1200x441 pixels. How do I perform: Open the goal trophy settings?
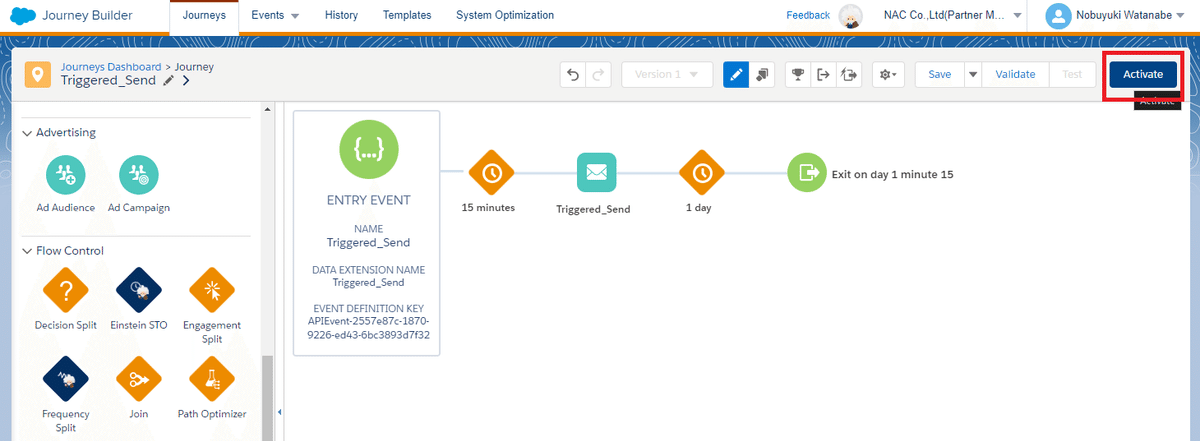(798, 75)
